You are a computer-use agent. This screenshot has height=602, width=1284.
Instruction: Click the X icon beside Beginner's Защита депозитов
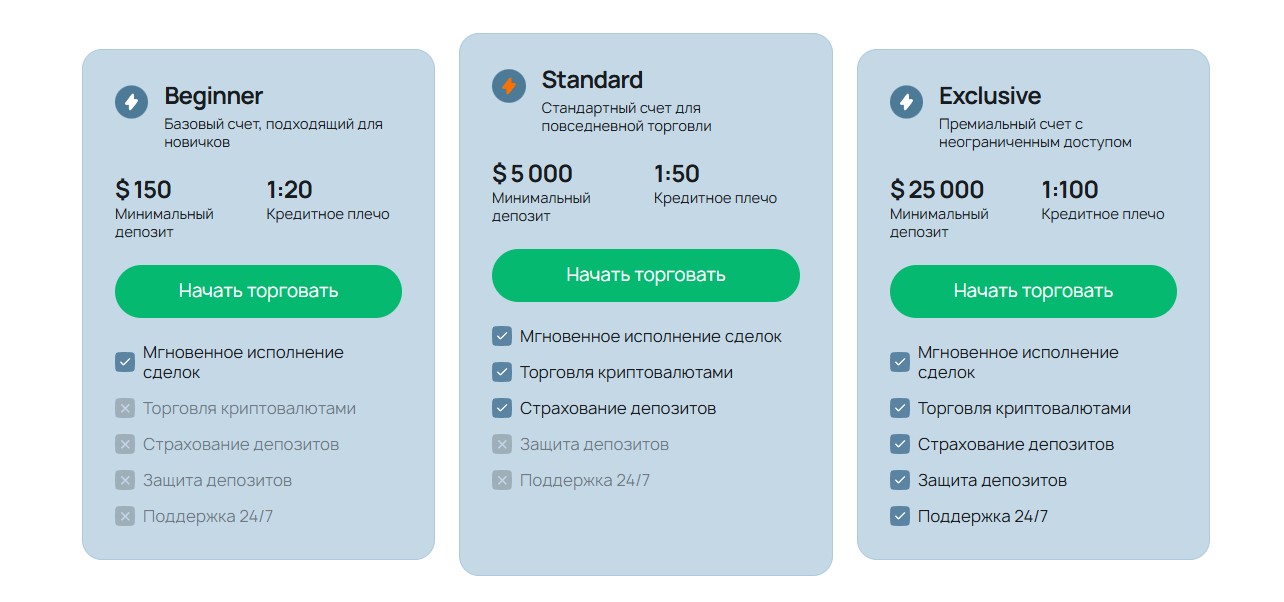[x=125, y=480]
